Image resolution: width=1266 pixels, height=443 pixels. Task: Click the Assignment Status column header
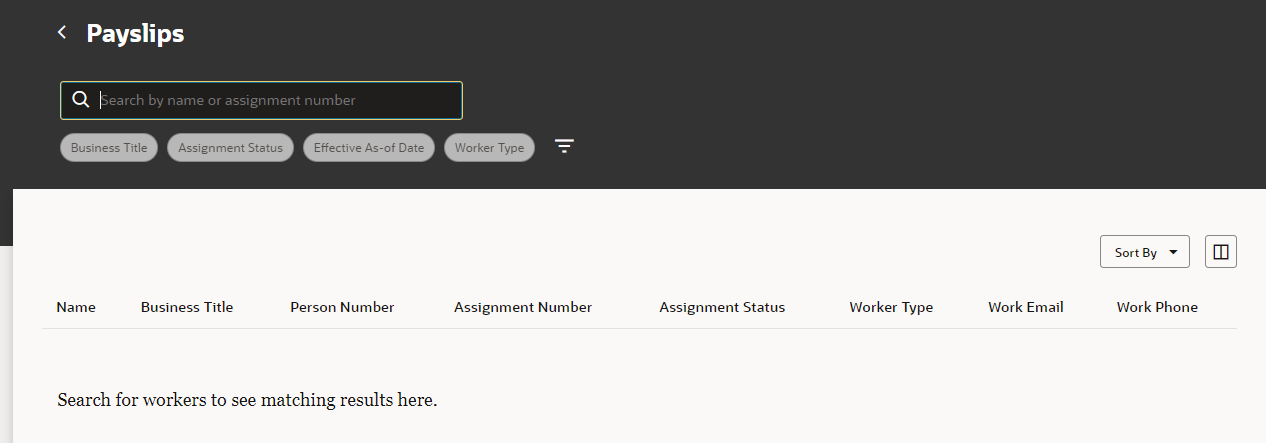(x=722, y=307)
